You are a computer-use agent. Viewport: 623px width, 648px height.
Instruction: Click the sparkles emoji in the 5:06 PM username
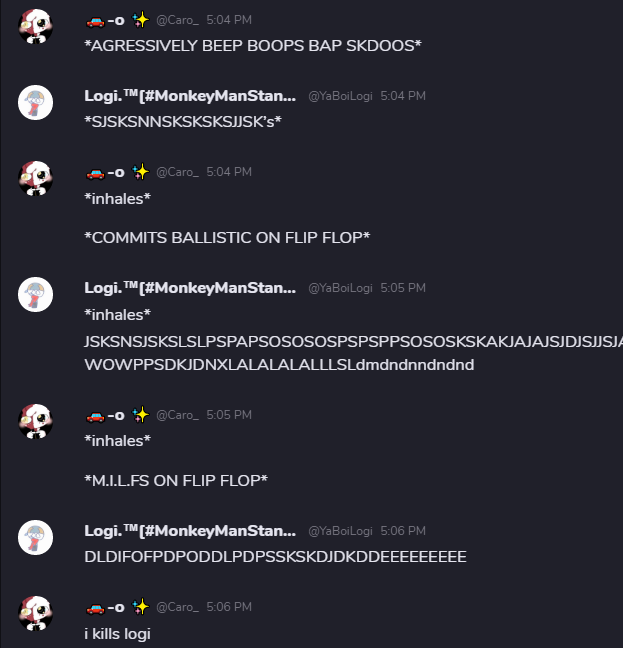tap(140, 607)
